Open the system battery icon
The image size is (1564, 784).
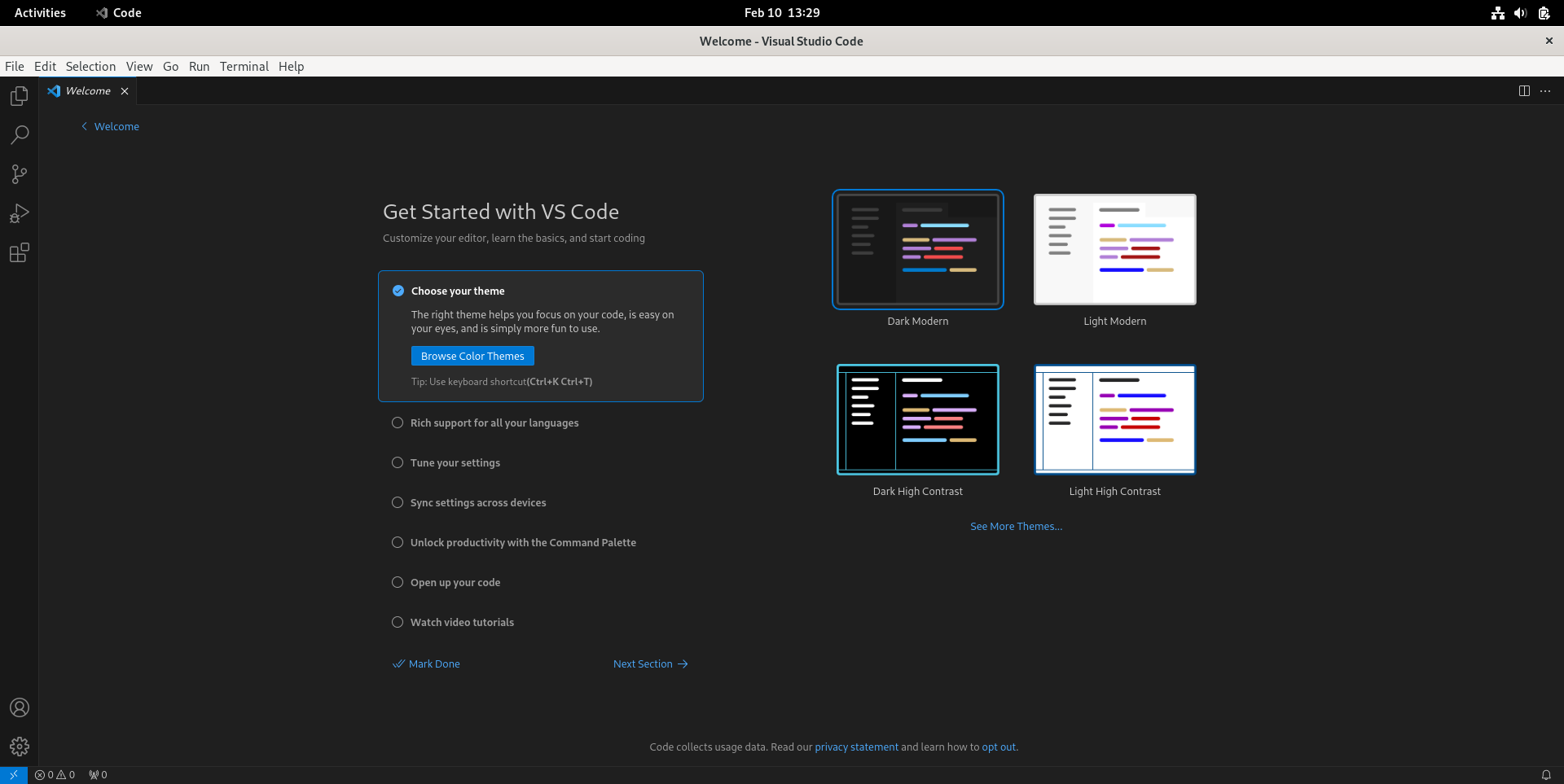click(1544, 13)
